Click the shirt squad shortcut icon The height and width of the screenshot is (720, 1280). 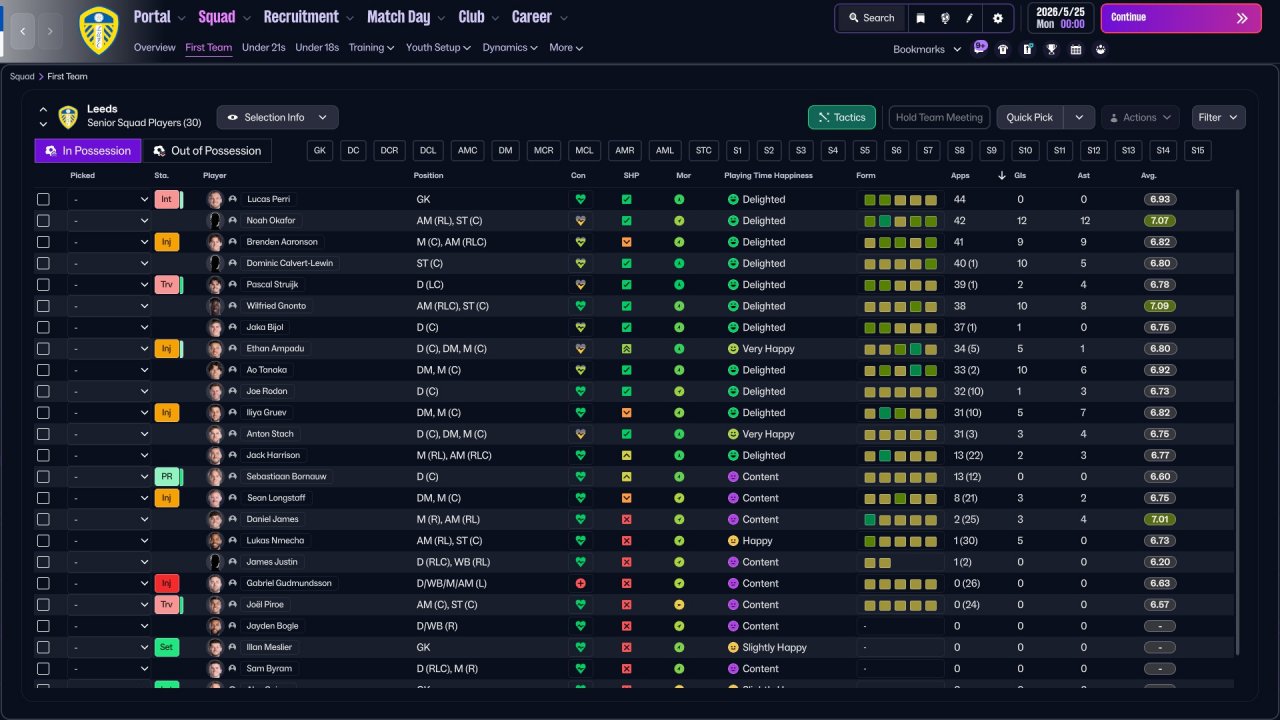pos(1003,49)
